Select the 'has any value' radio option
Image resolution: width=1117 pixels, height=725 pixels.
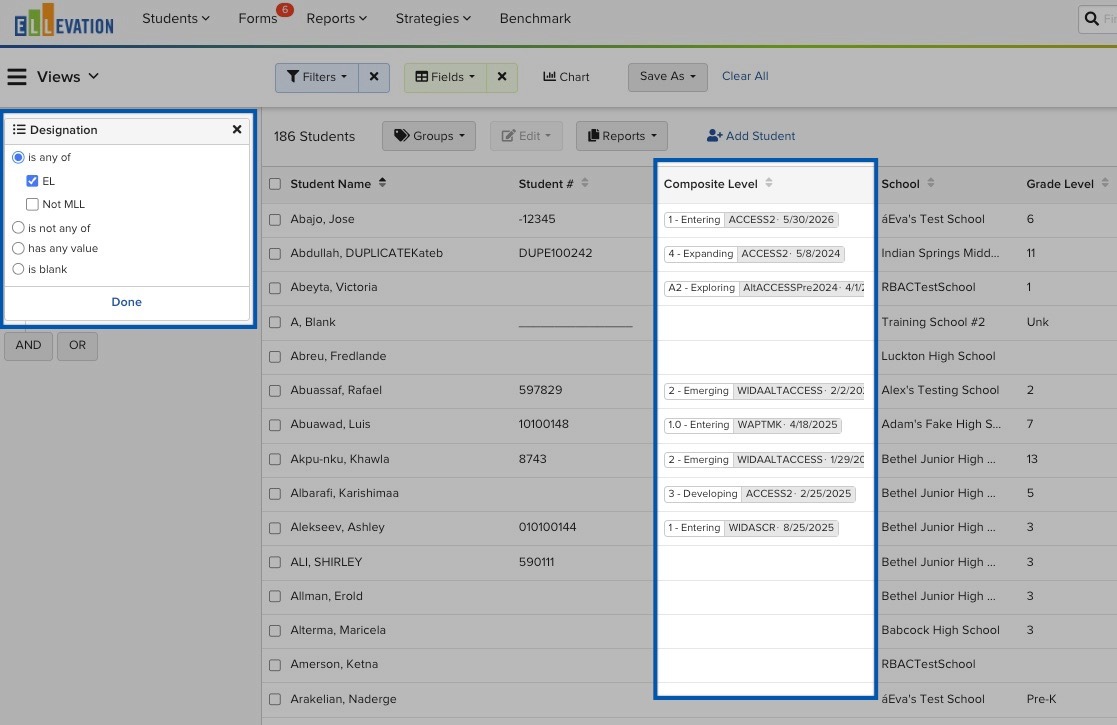coord(19,249)
